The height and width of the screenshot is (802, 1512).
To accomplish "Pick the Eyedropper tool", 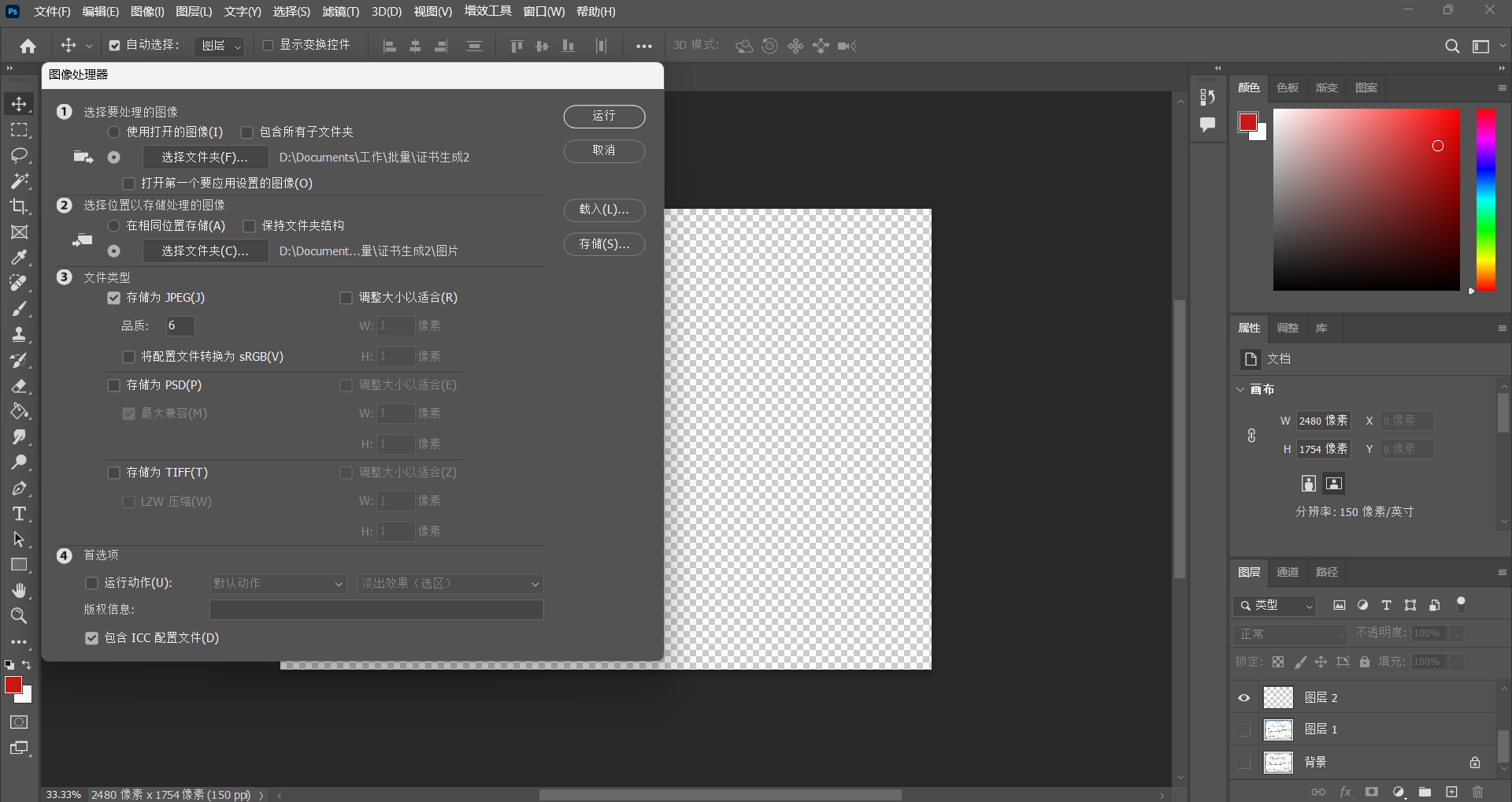I will tap(19, 258).
